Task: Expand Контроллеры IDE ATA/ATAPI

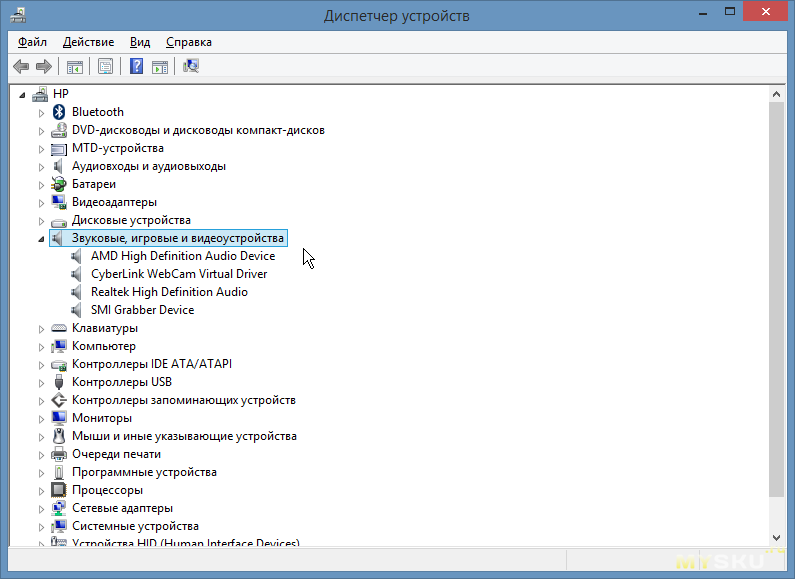Action: [42, 365]
